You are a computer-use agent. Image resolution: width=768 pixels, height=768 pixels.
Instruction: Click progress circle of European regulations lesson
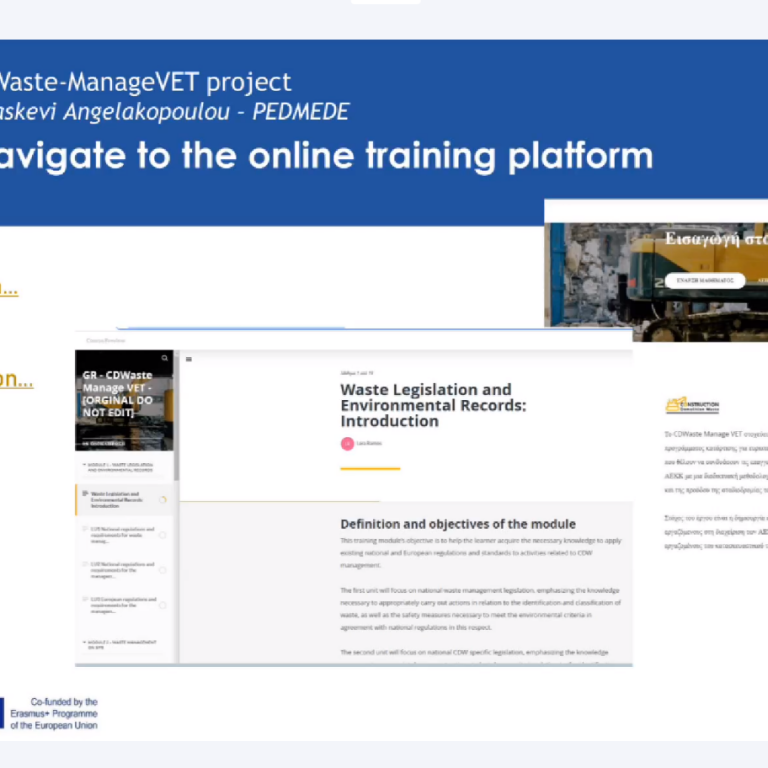pyautogui.click(x=162, y=605)
